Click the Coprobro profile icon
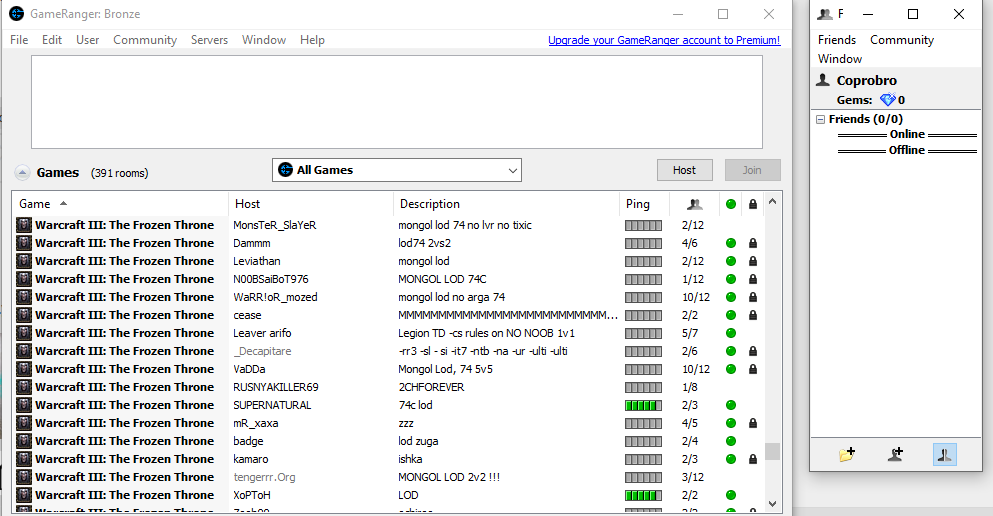Image resolution: width=993 pixels, height=516 pixels. tap(823, 80)
